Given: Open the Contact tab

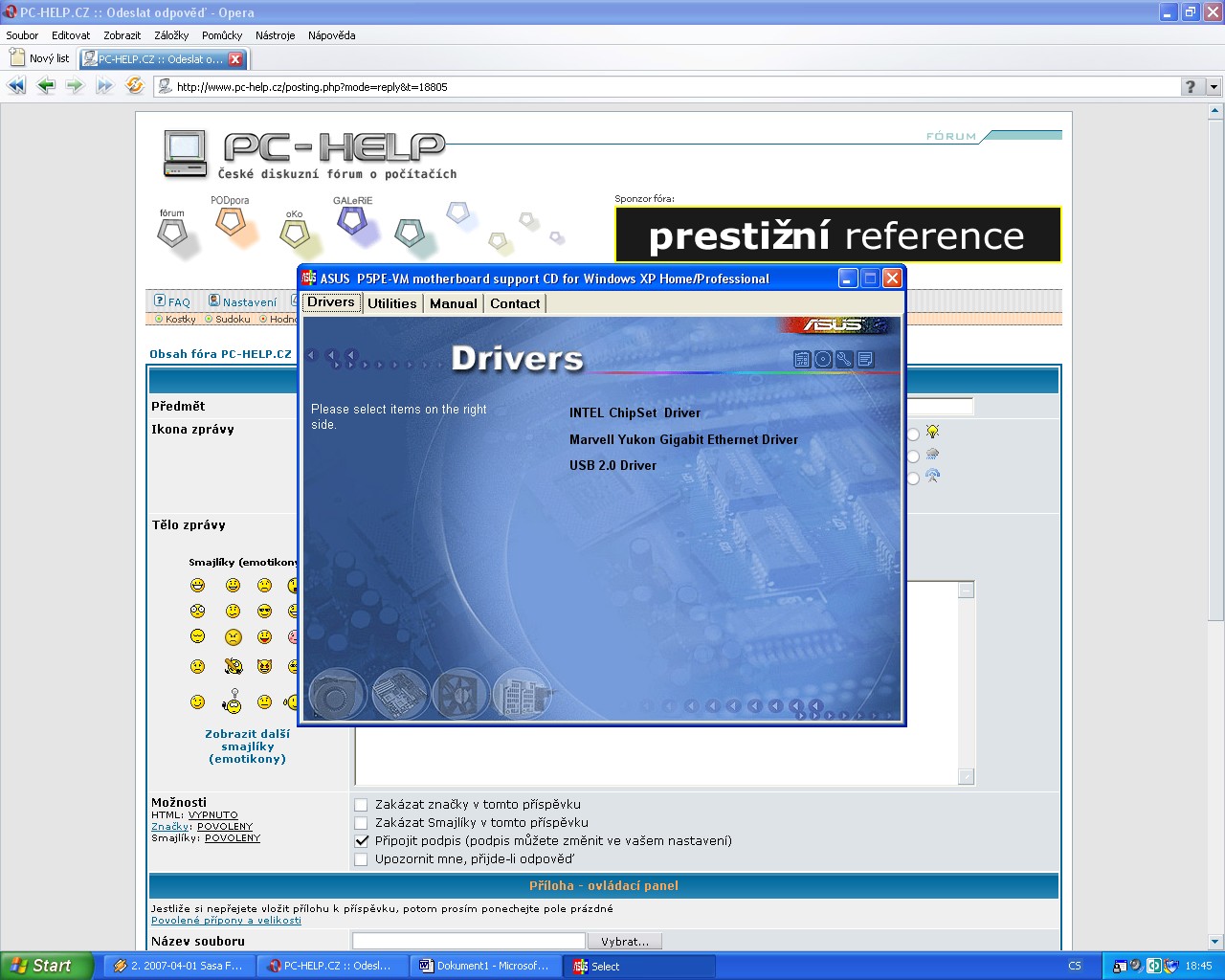Looking at the screenshot, I should (x=515, y=303).
